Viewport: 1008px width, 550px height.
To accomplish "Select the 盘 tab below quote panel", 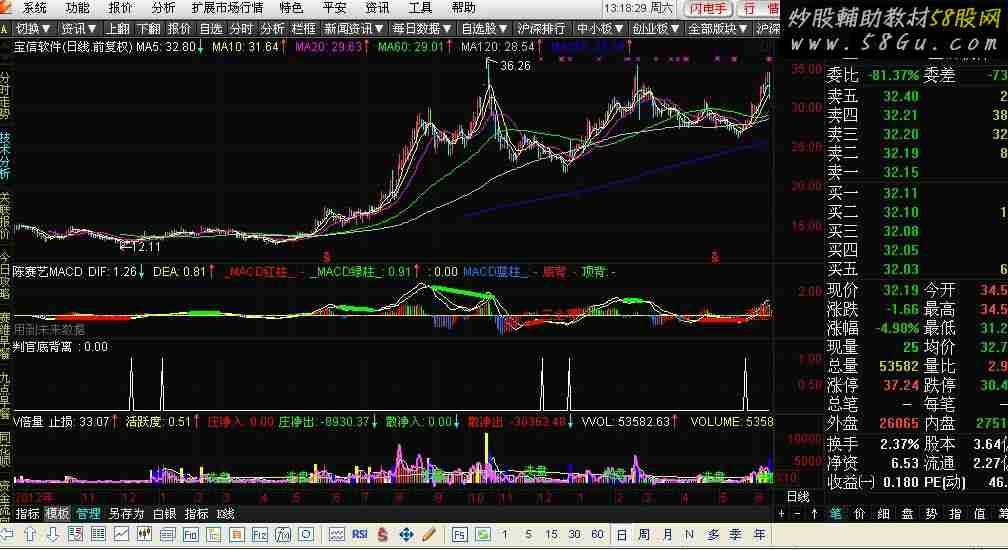I will pyautogui.click(x=908, y=513).
